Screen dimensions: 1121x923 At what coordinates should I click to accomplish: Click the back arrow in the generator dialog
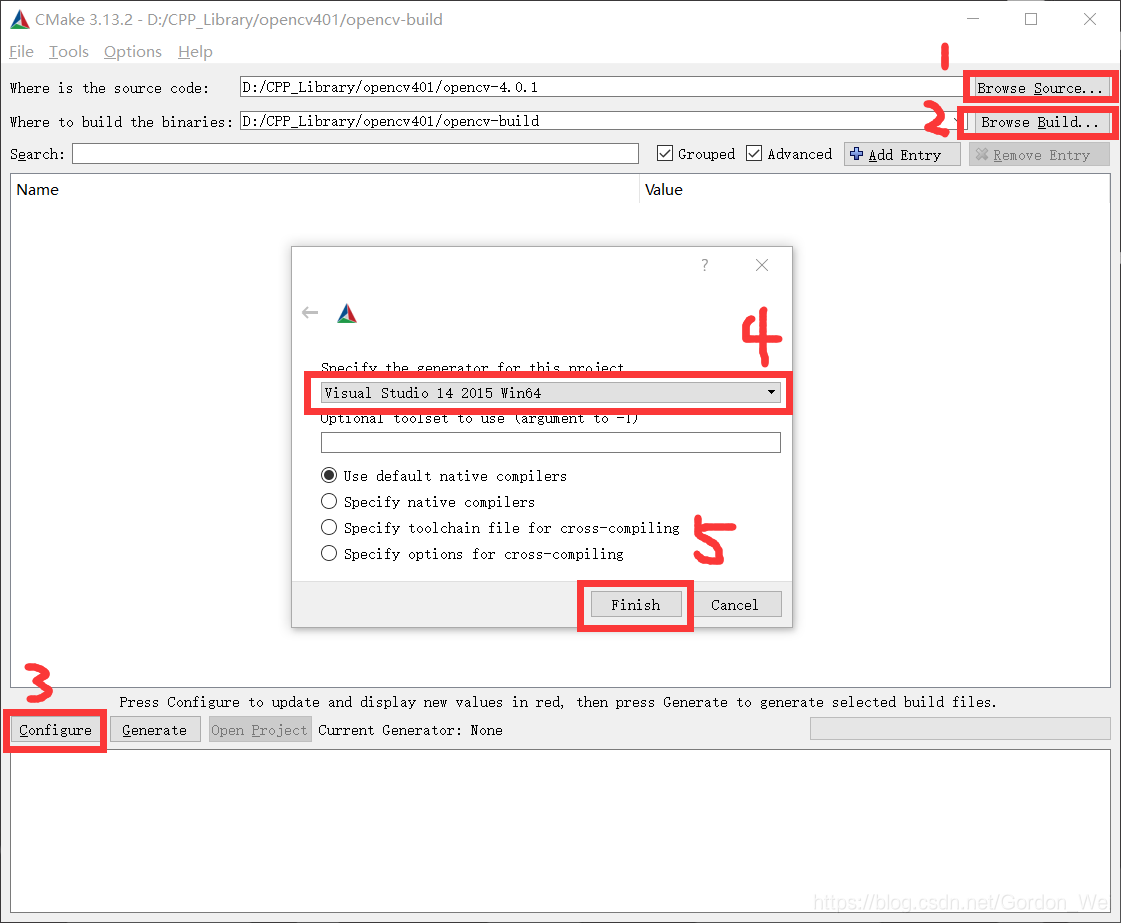310,312
